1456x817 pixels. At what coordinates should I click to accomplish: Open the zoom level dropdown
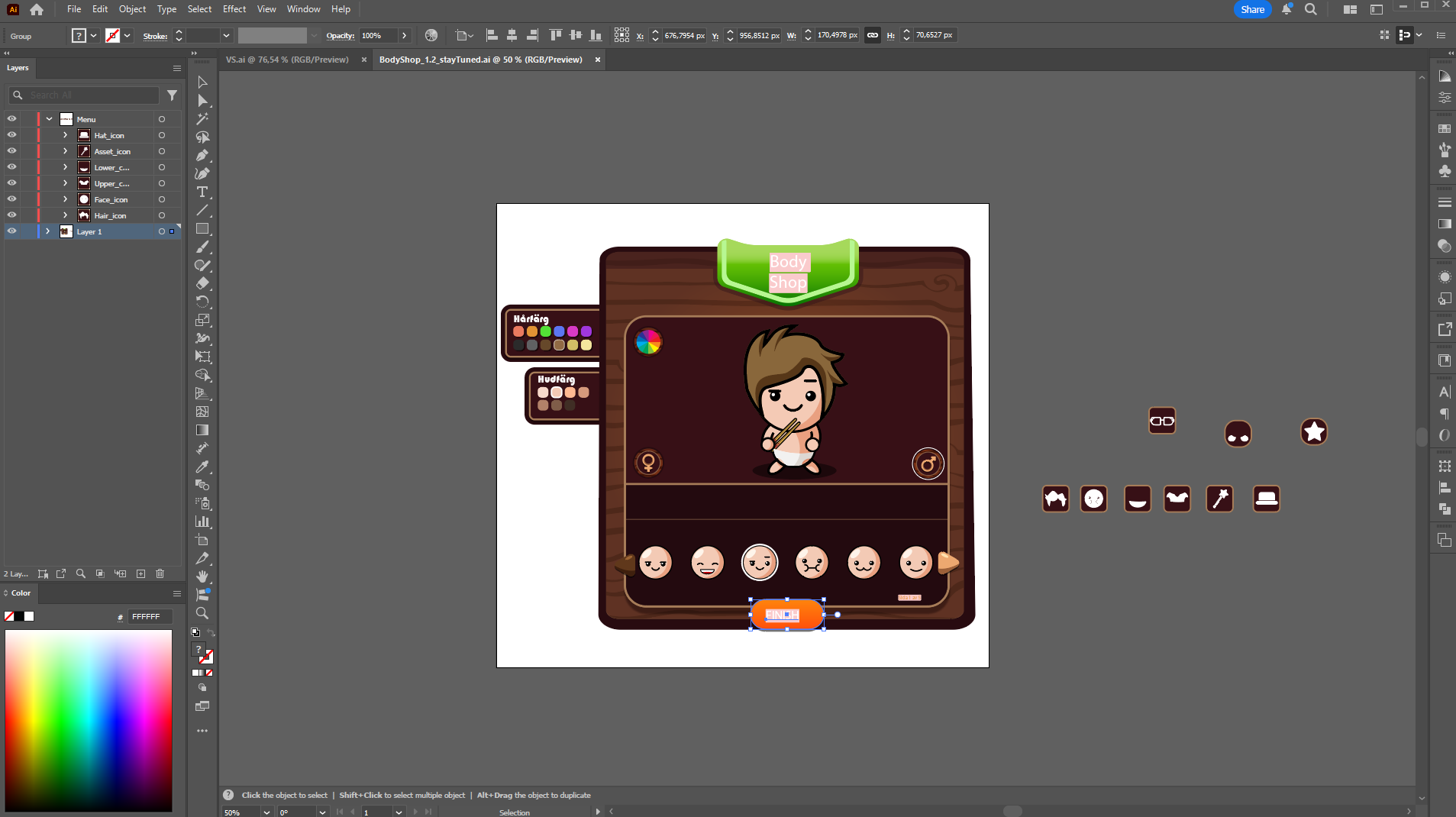(266, 812)
